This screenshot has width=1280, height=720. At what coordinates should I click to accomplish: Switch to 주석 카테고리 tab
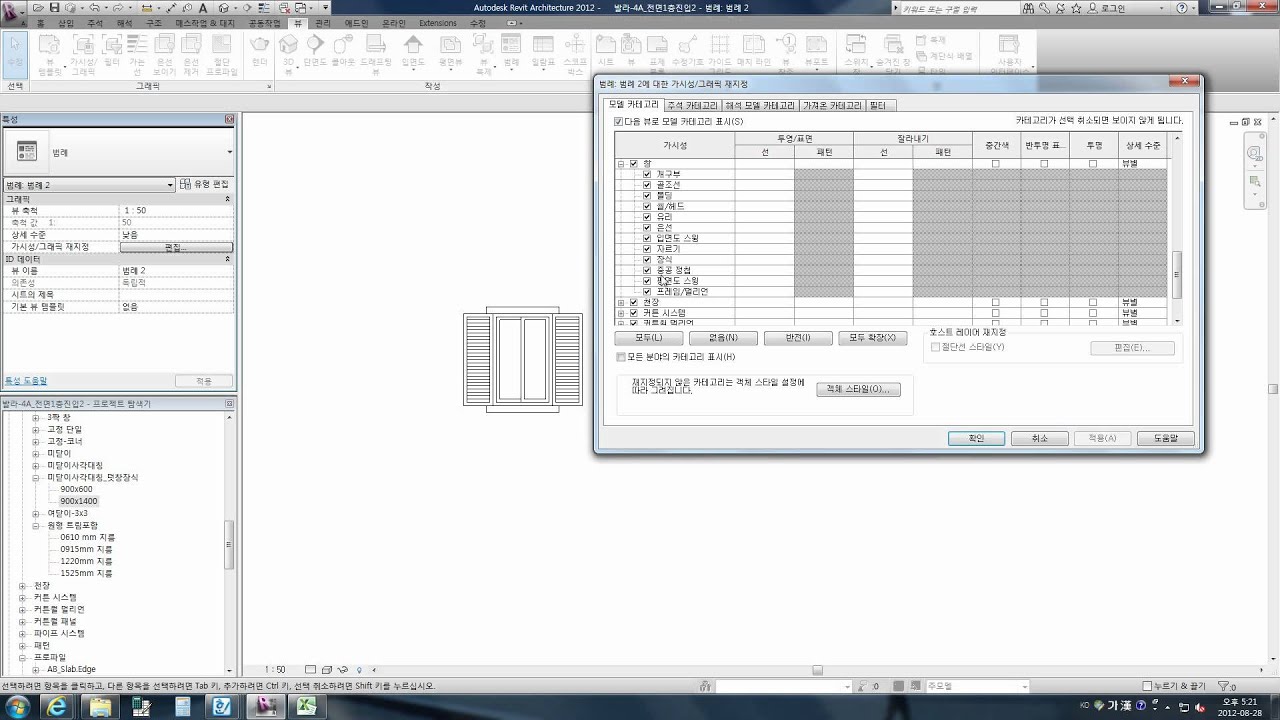point(692,105)
